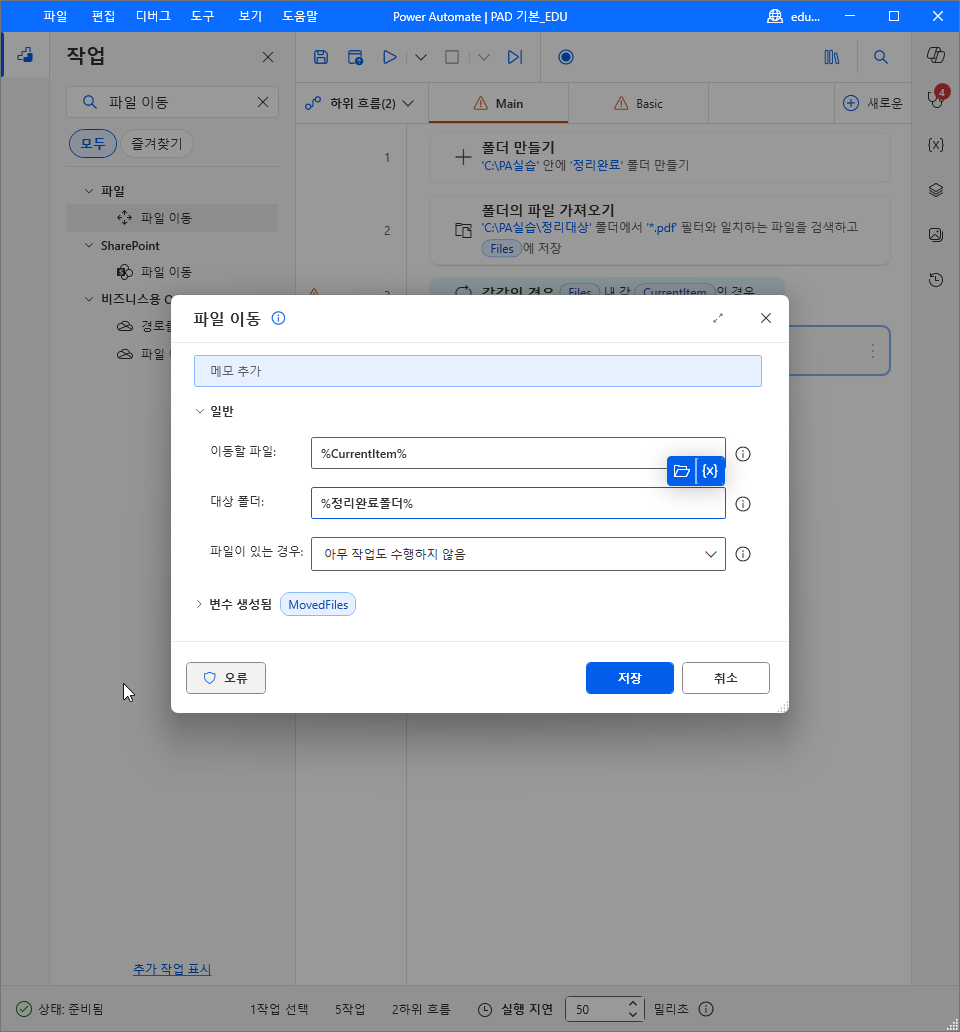The image size is (960, 1032).
Task: Click the info icon next to 파일 이동 title
Action: (x=278, y=319)
